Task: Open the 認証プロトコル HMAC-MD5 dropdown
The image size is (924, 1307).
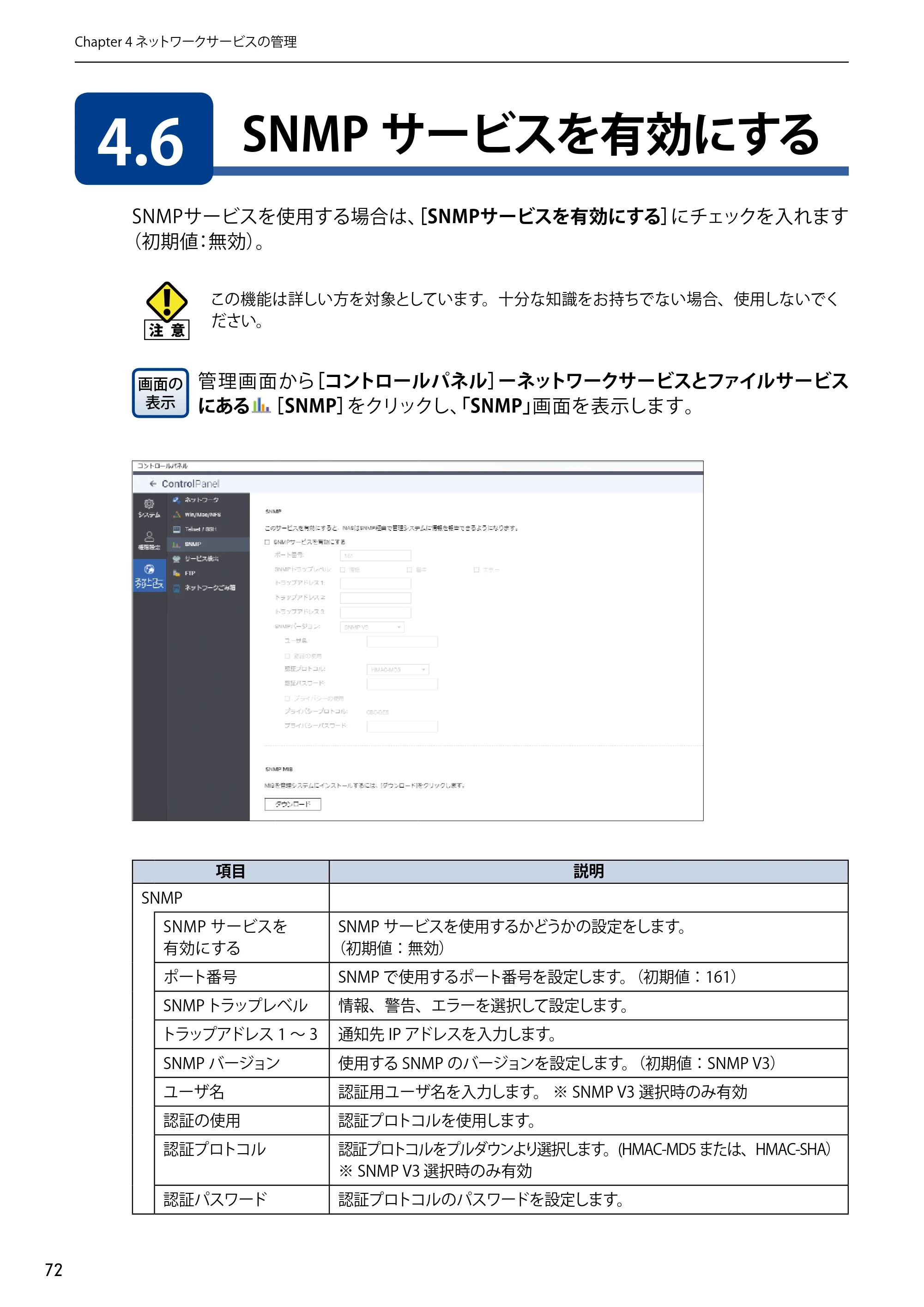Action: [398, 669]
